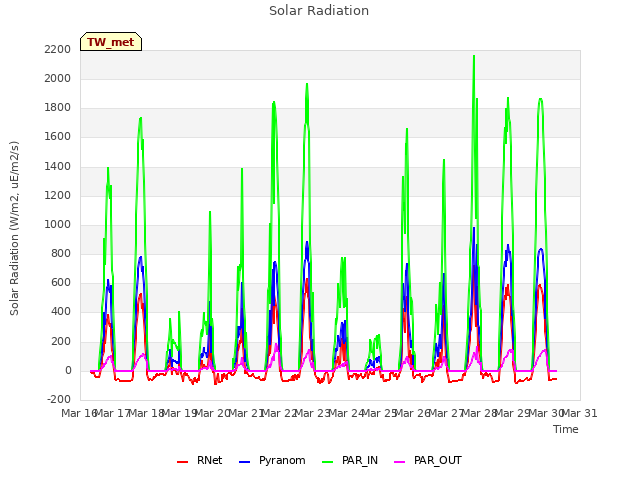The width and height of the screenshot is (640, 480).
Task: Click the Mar 24 x-axis tick label
Action: pos(346,413)
